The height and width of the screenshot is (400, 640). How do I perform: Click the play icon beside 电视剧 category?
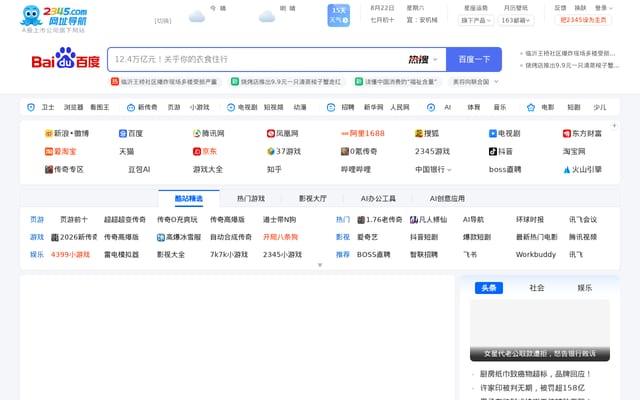pos(231,107)
